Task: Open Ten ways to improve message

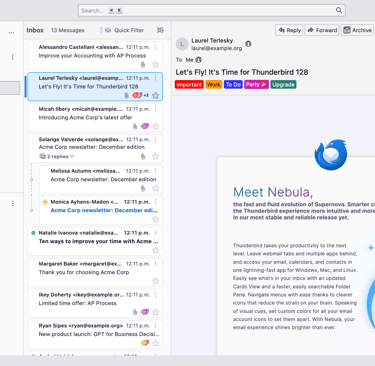Action: coord(95,241)
